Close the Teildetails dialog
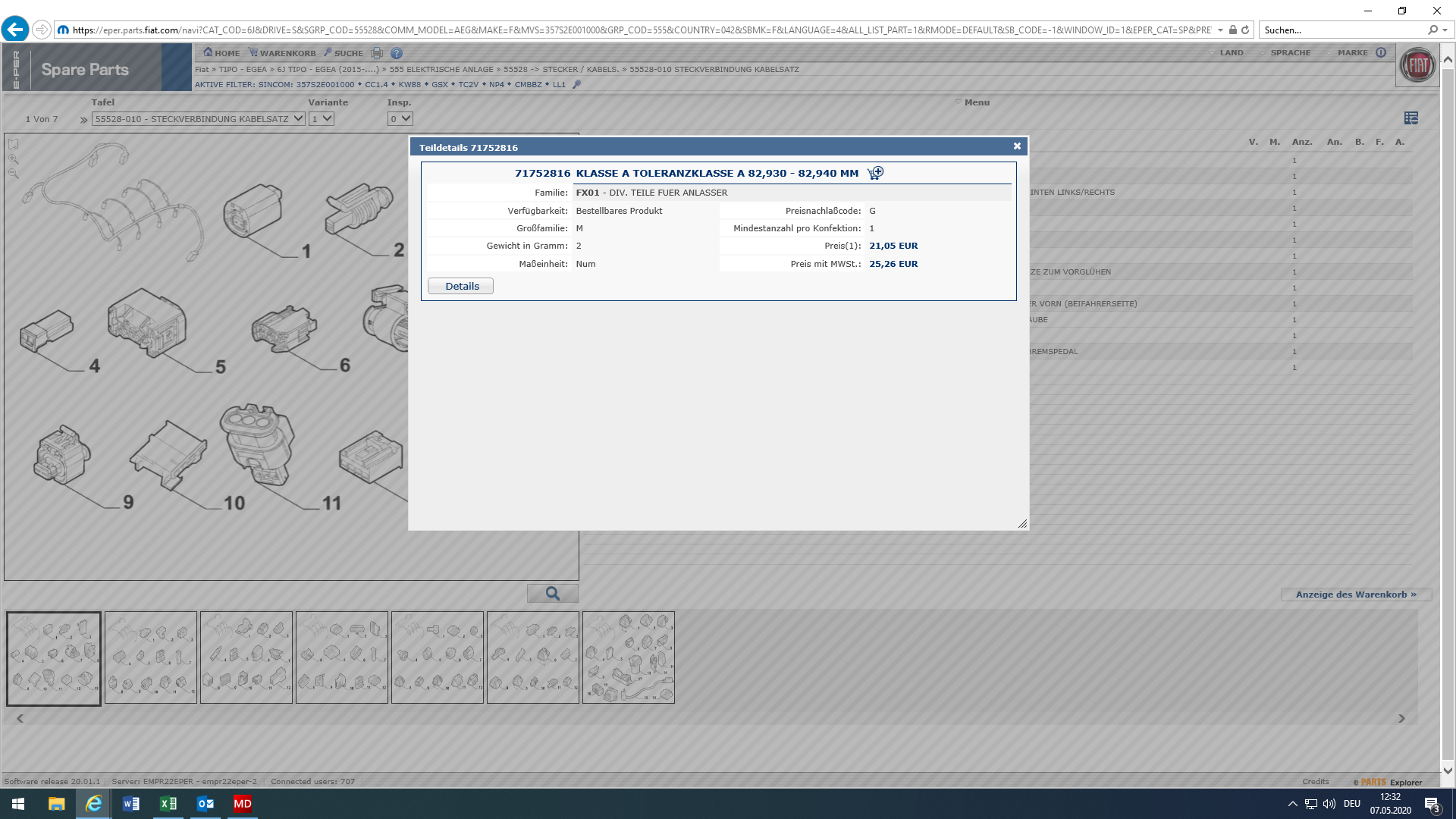 pyautogui.click(x=1017, y=146)
